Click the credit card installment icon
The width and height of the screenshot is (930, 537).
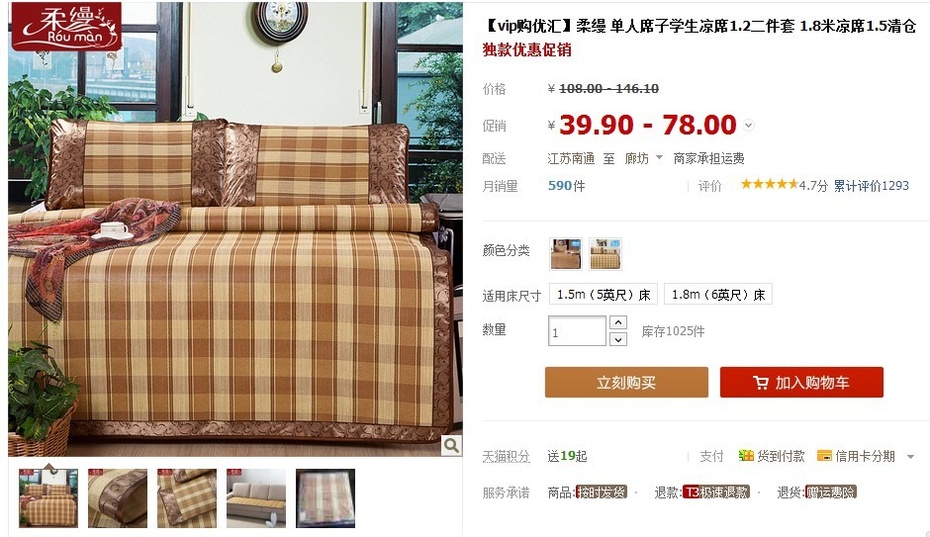(824, 456)
